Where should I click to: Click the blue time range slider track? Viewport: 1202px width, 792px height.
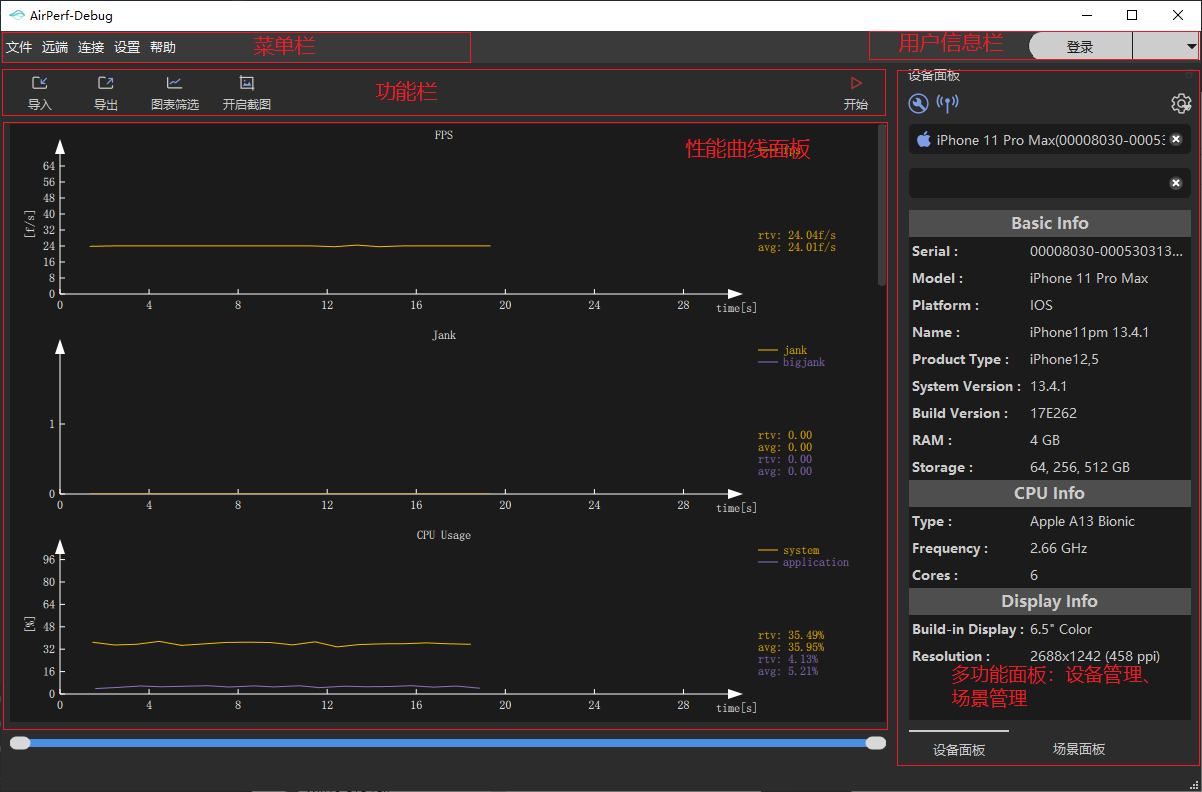(448, 743)
